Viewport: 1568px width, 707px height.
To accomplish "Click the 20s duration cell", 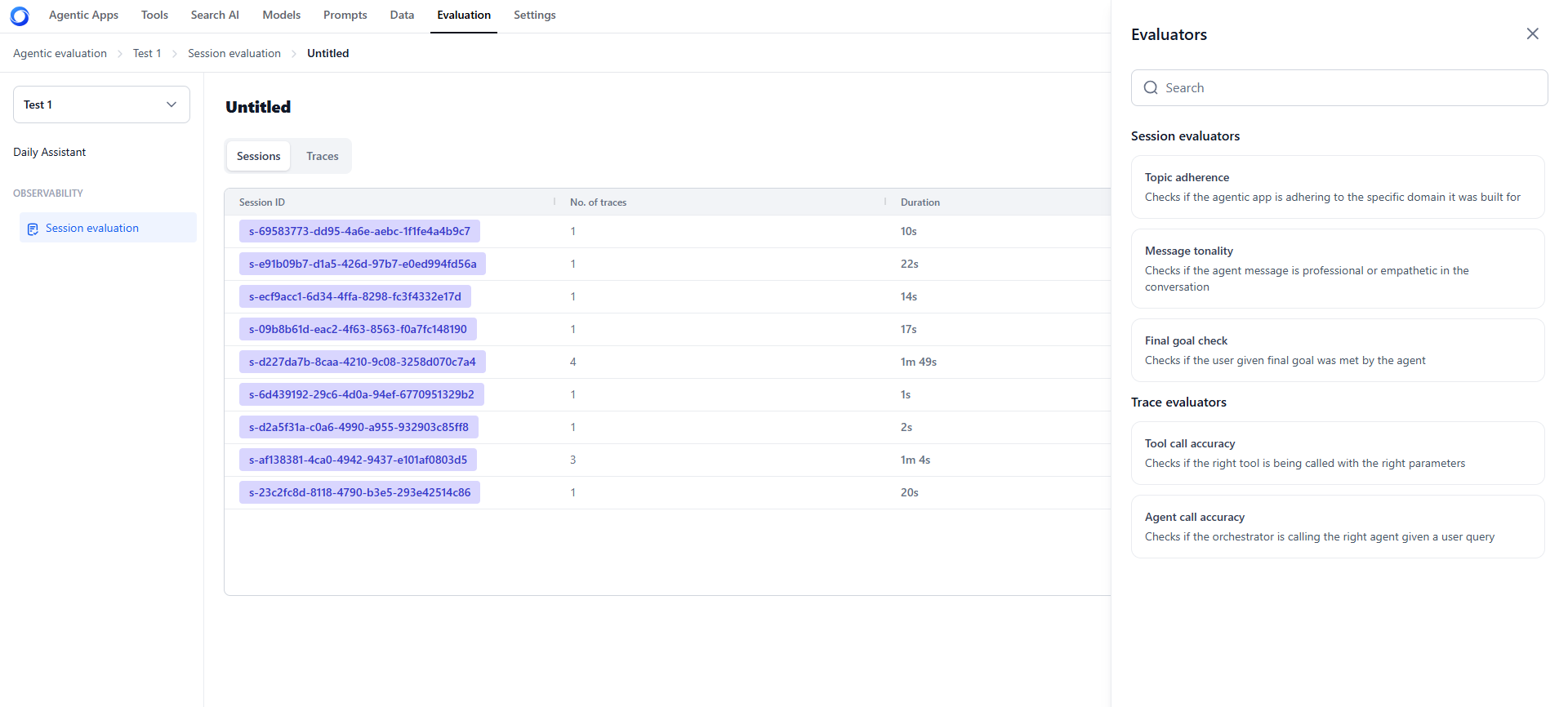I will tap(910, 492).
